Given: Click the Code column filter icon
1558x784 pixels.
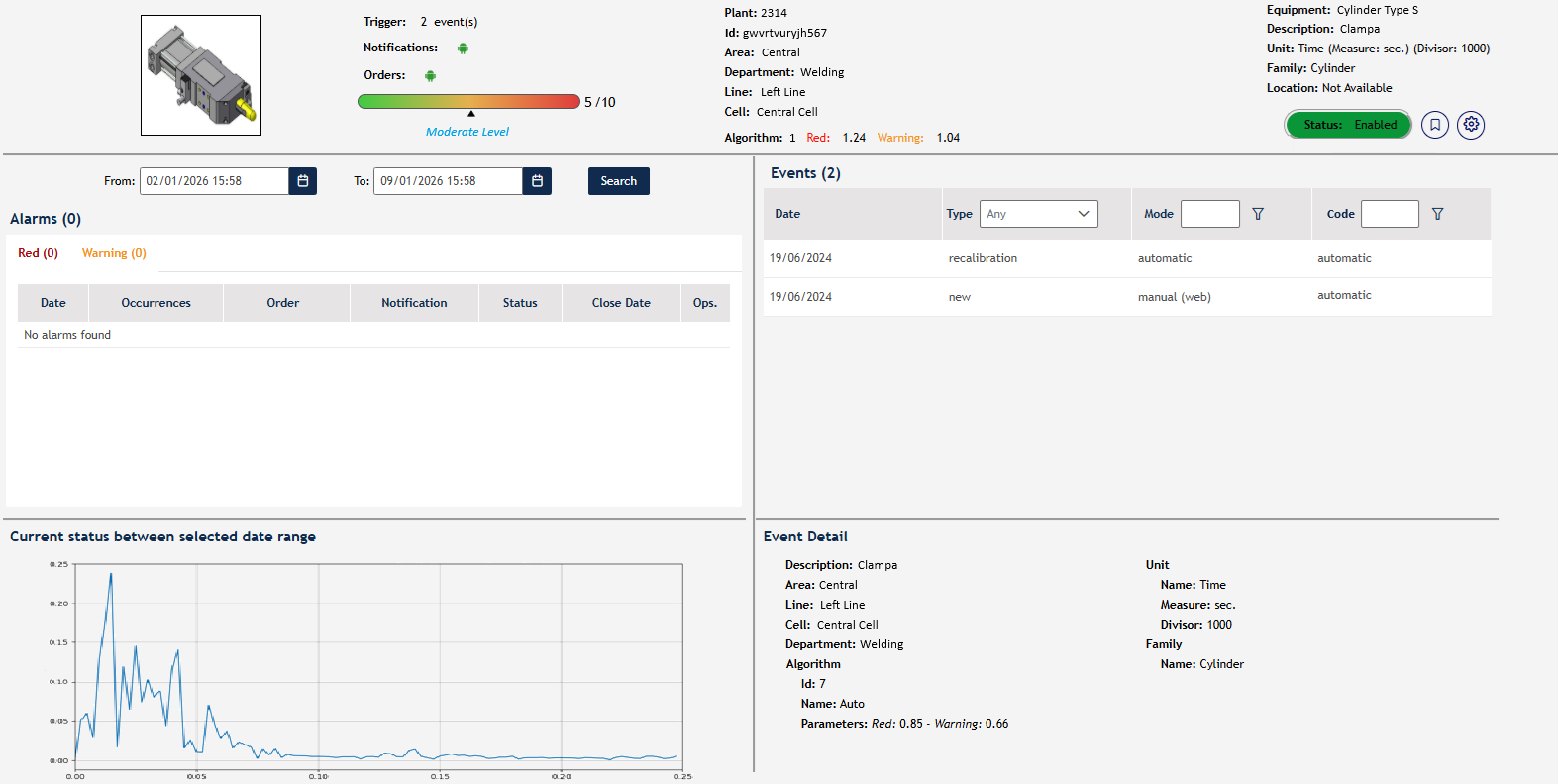Looking at the screenshot, I should point(1437,214).
